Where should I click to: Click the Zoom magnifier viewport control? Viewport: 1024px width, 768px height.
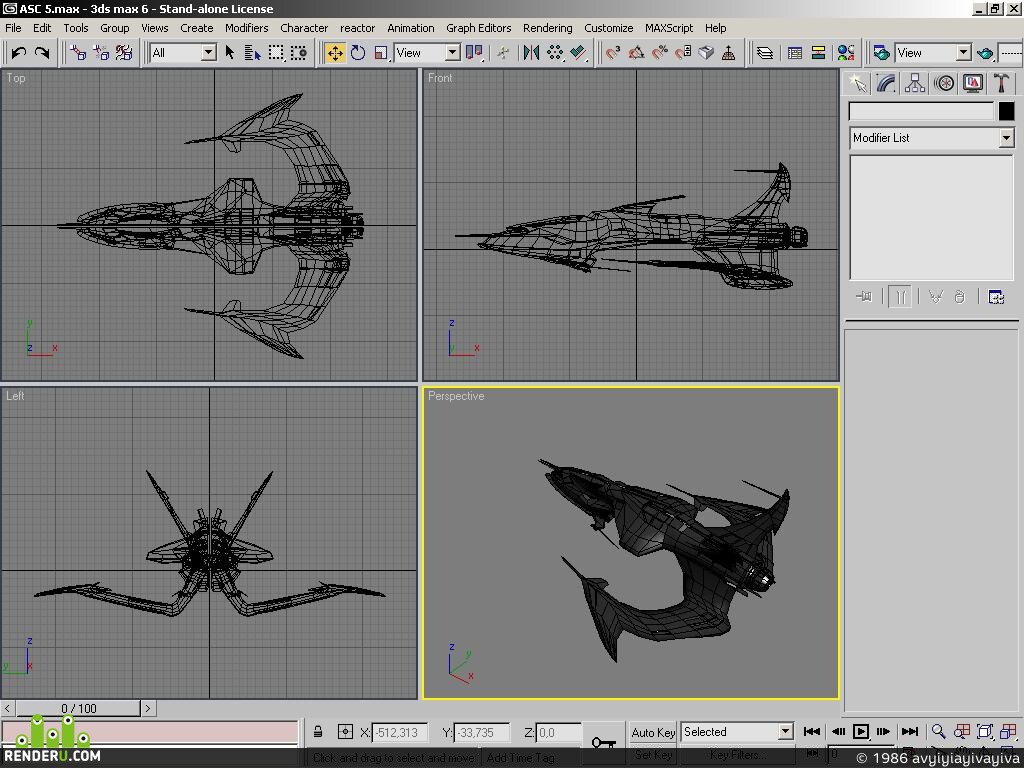[938, 731]
